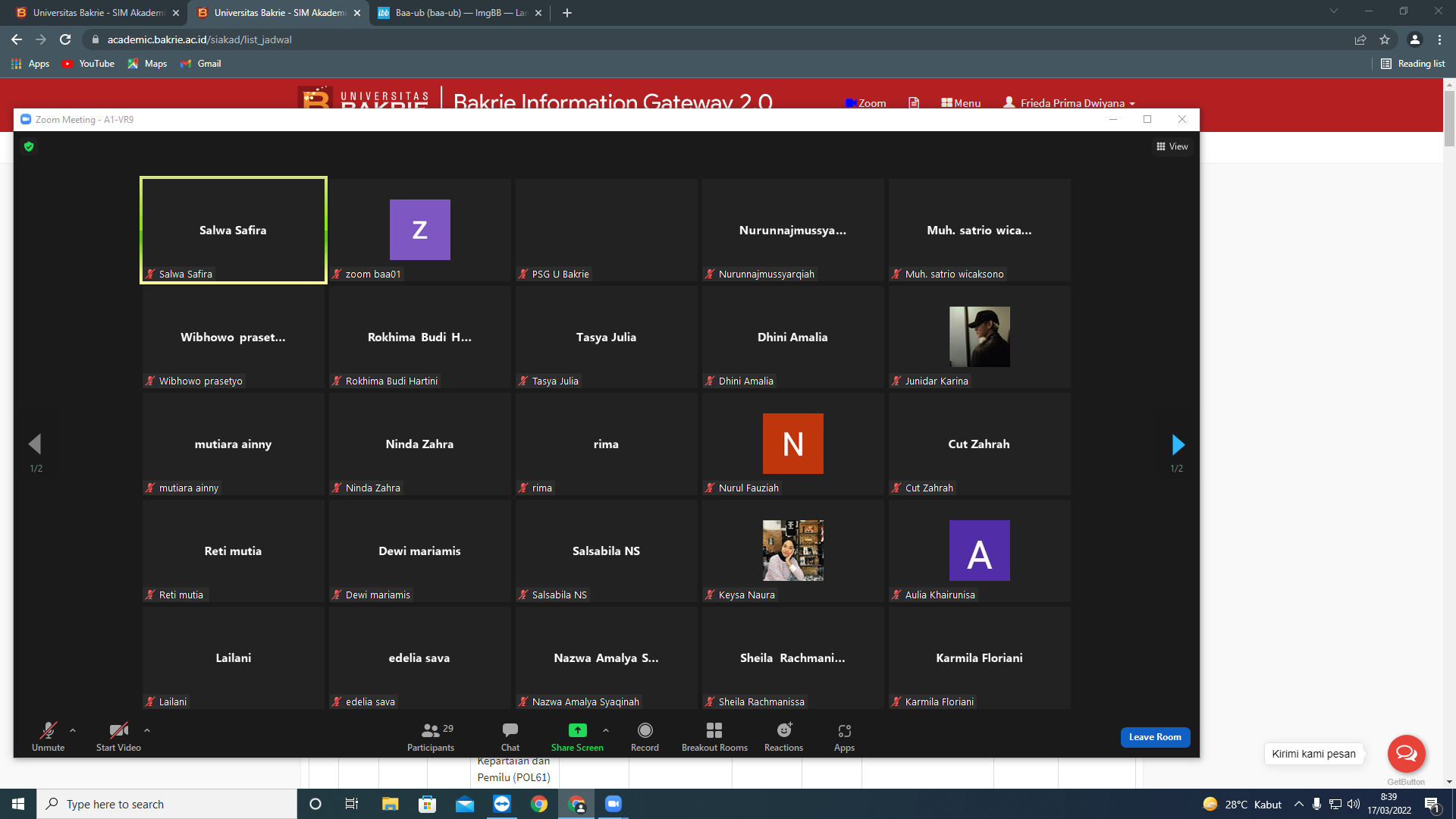The image size is (1456, 819).
Task: Open Maps bookmark
Action: coord(147,64)
